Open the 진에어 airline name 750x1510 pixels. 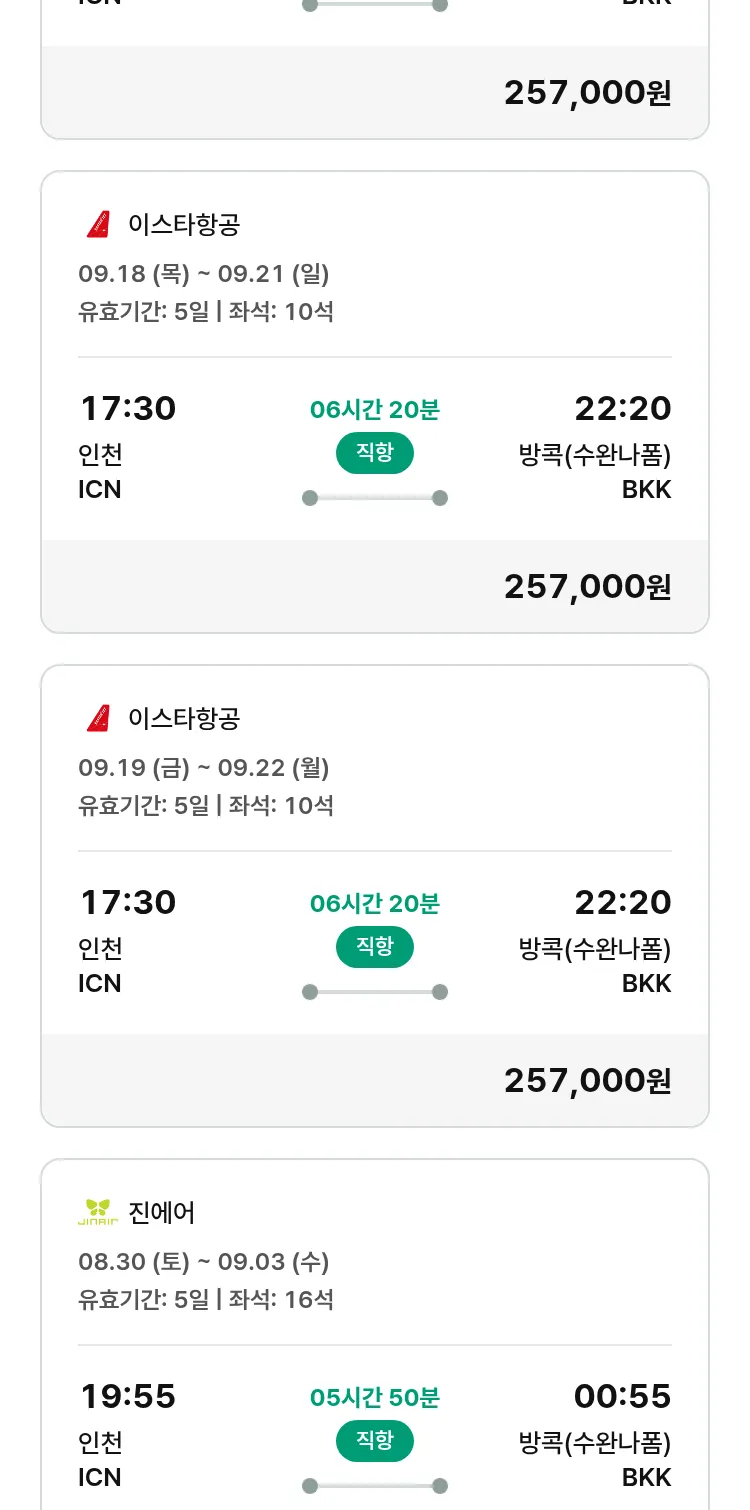[162, 1212]
